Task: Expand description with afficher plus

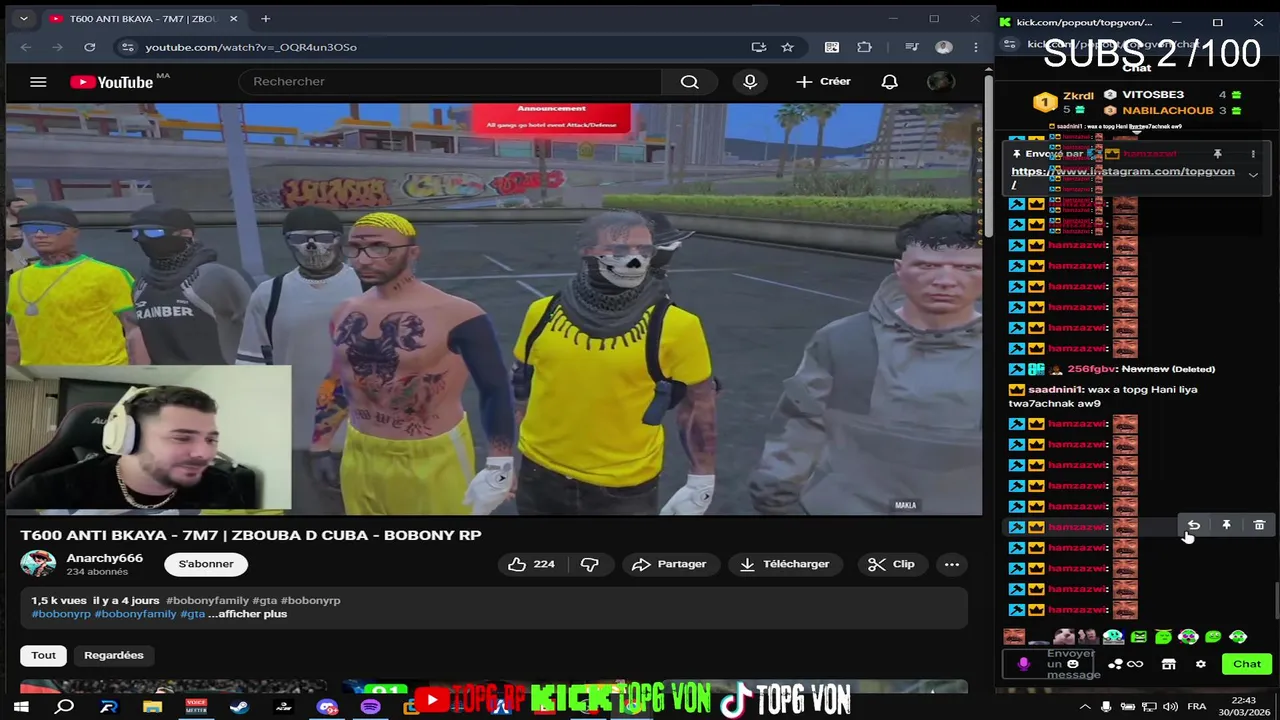Action: 247,614
